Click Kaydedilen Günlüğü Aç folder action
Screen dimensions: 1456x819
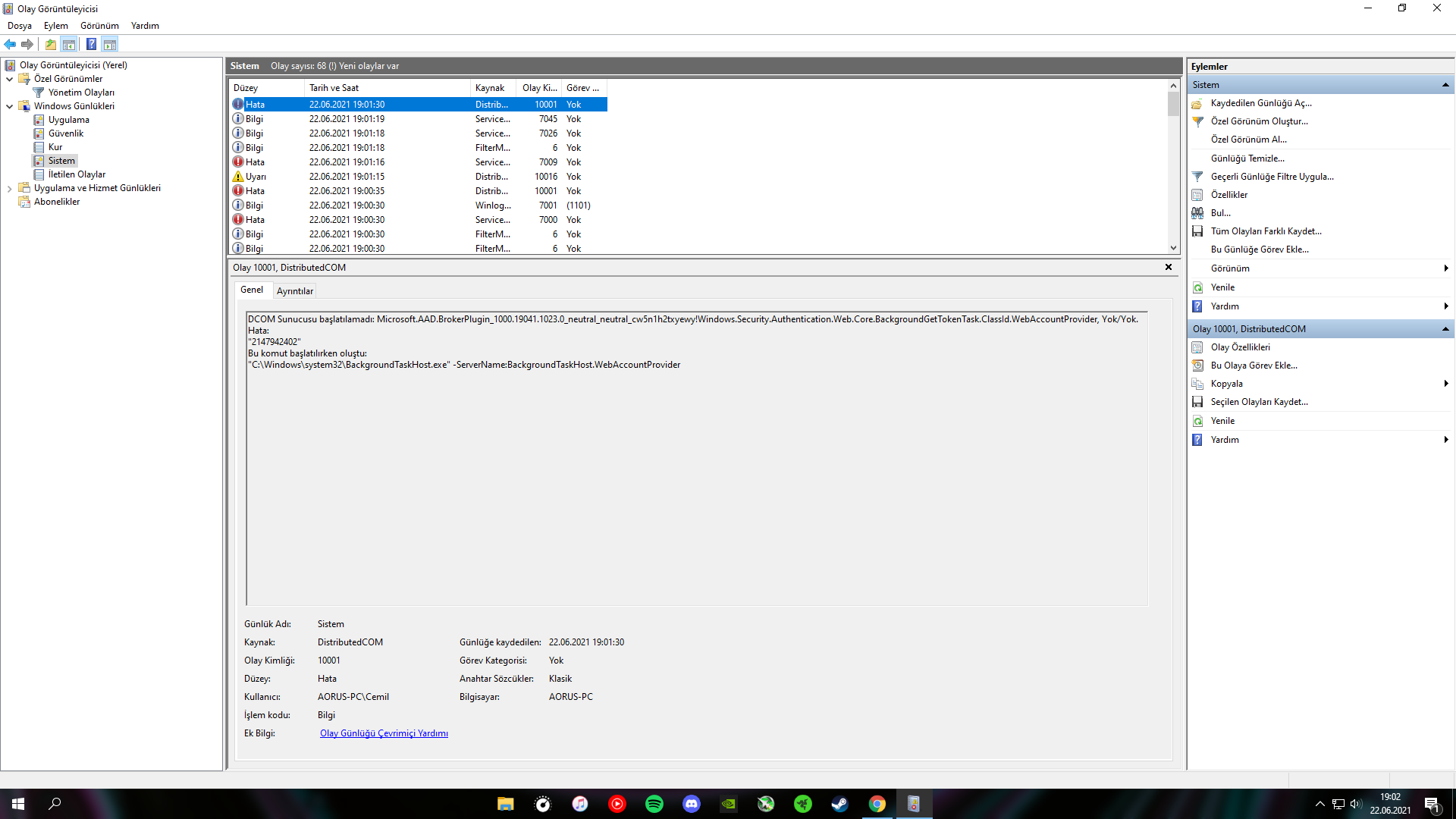tap(1260, 103)
